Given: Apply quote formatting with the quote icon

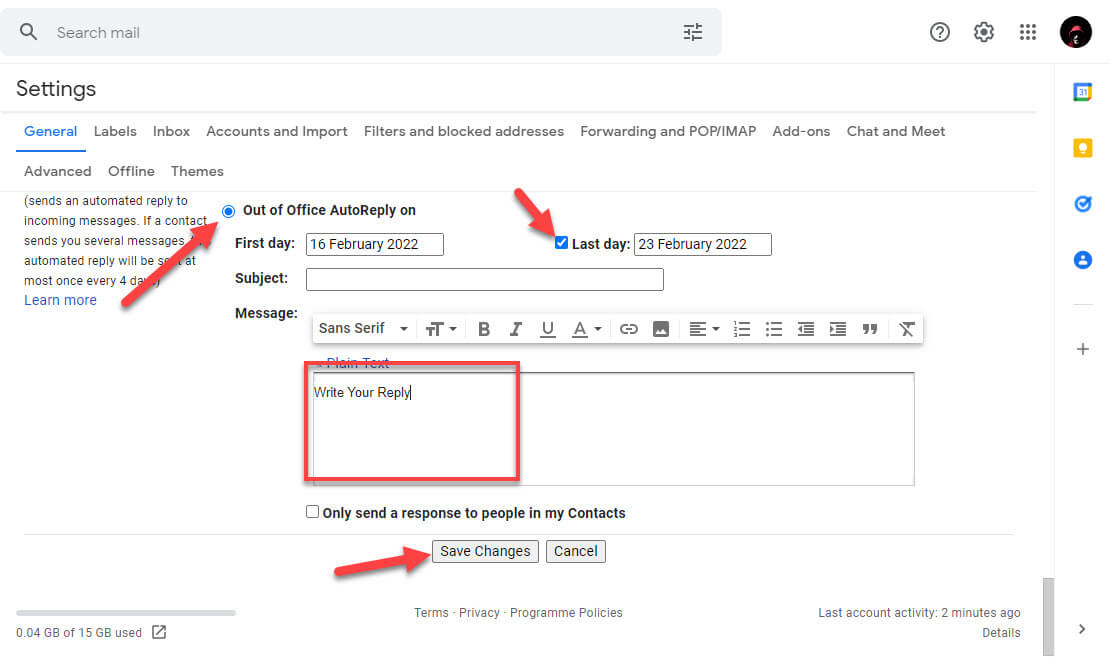Looking at the screenshot, I should [x=870, y=329].
